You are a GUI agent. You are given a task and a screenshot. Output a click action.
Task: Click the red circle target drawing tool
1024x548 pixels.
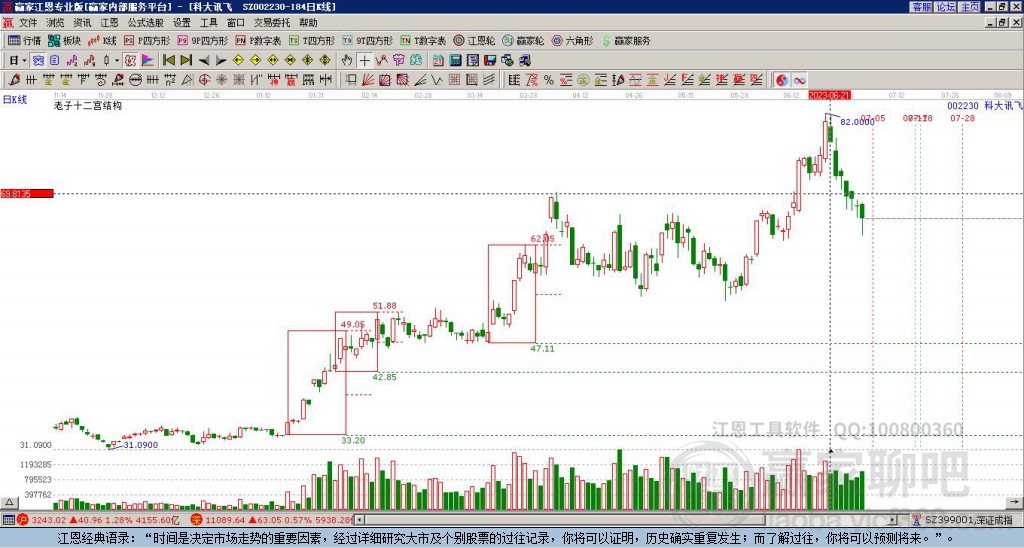pyautogui.click(x=204, y=80)
